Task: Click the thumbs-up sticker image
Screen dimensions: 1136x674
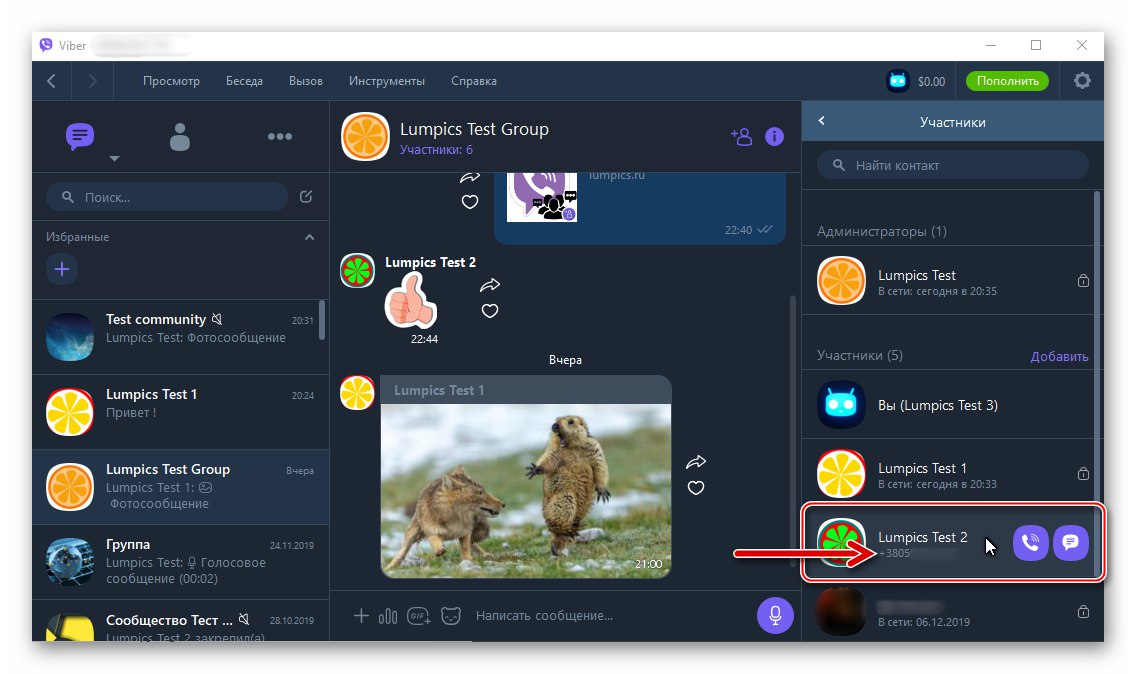Action: coord(411,301)
